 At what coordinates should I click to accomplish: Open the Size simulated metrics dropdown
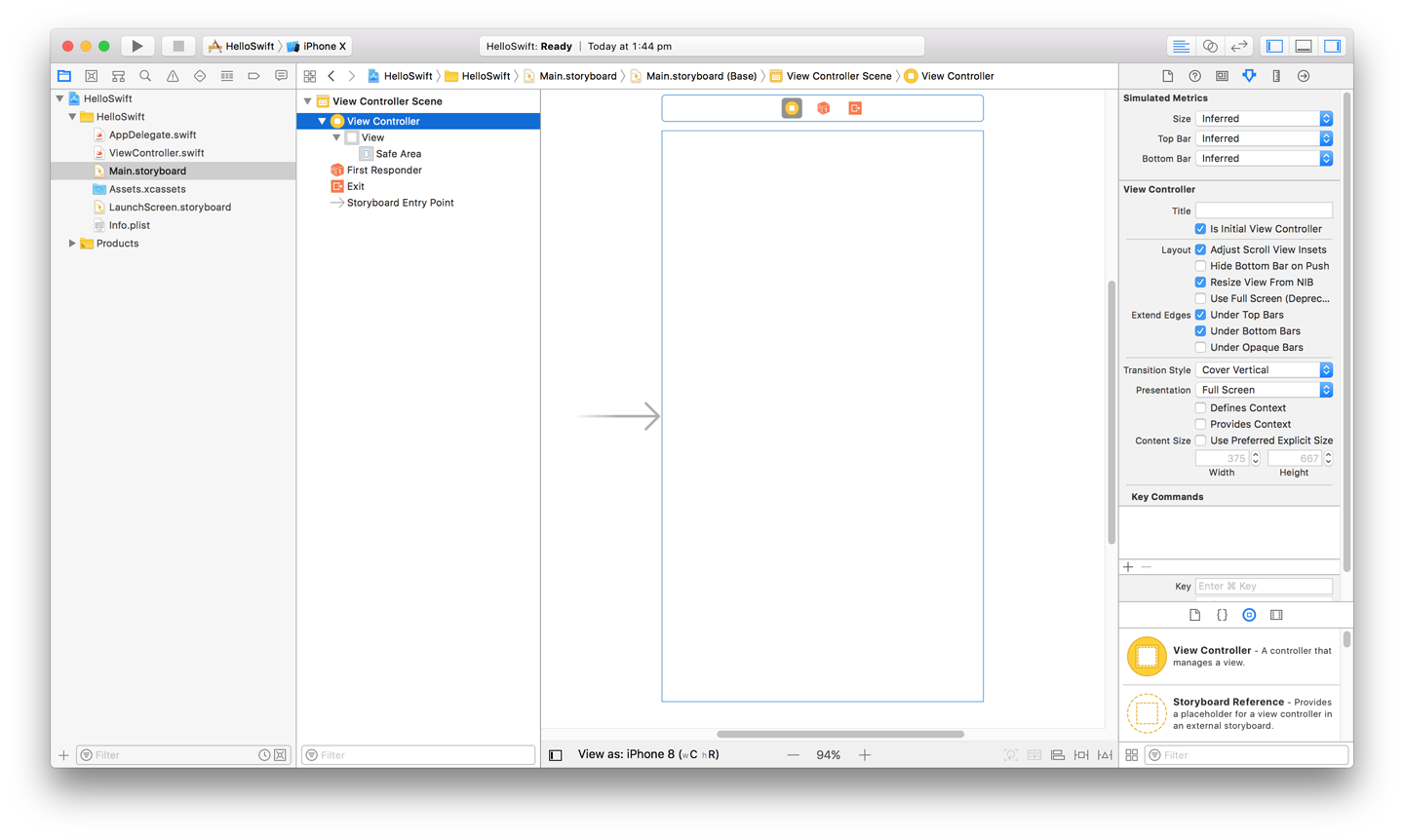click(x=1264, y=119)
